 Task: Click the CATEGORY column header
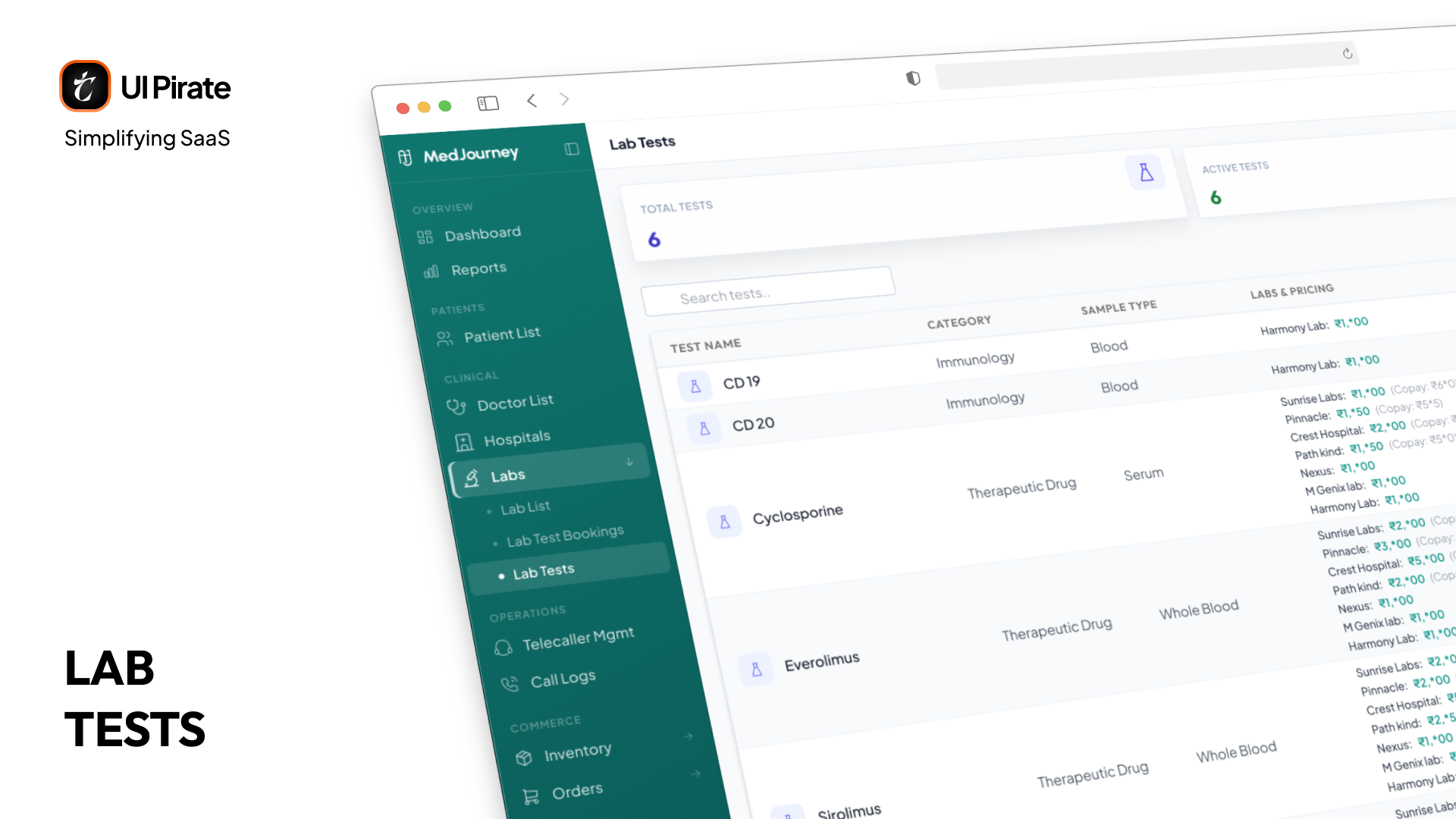(959, 322)
